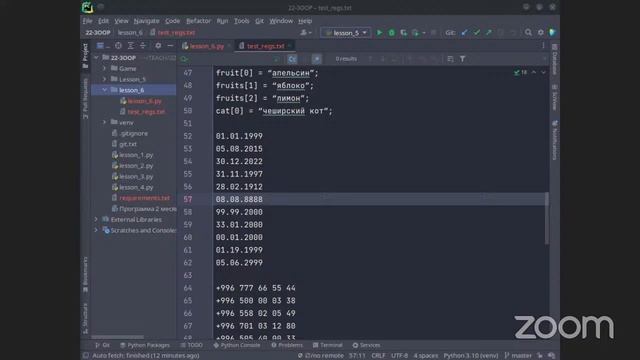
Task: Collapse all icon in project panel
Action: pos(143,46)
